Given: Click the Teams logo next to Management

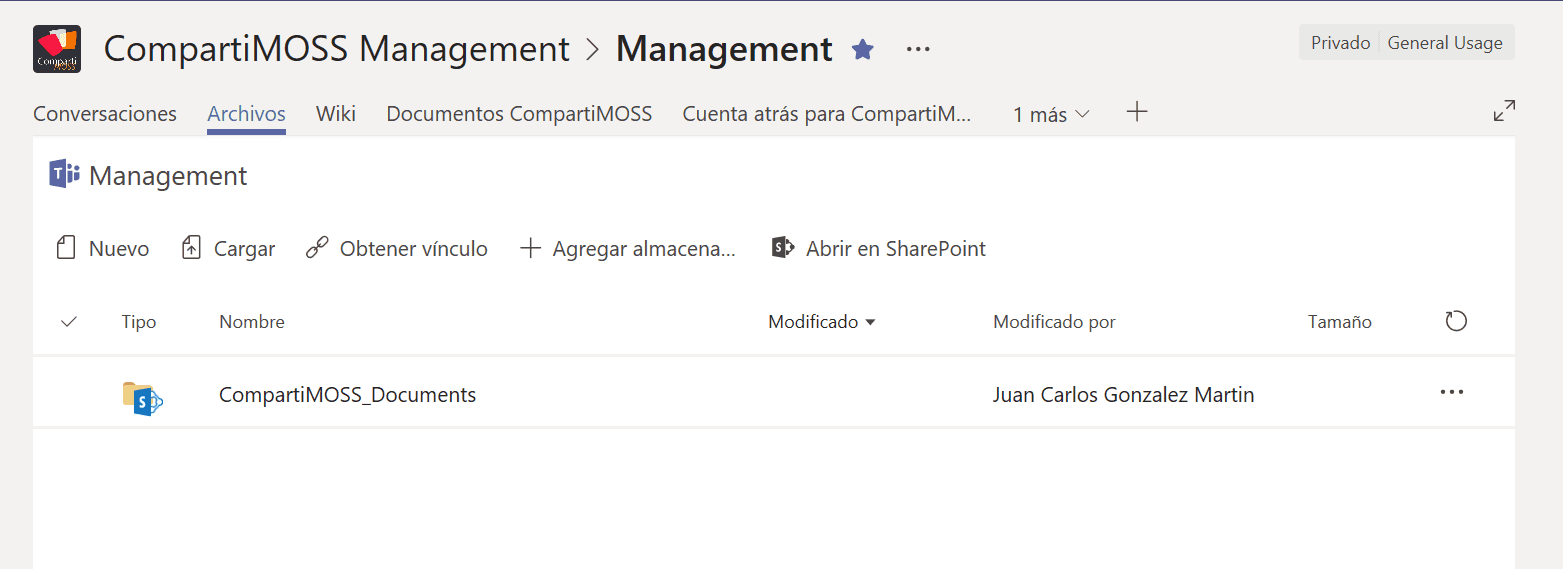Looking at the screenshot, I should point(64,174).
